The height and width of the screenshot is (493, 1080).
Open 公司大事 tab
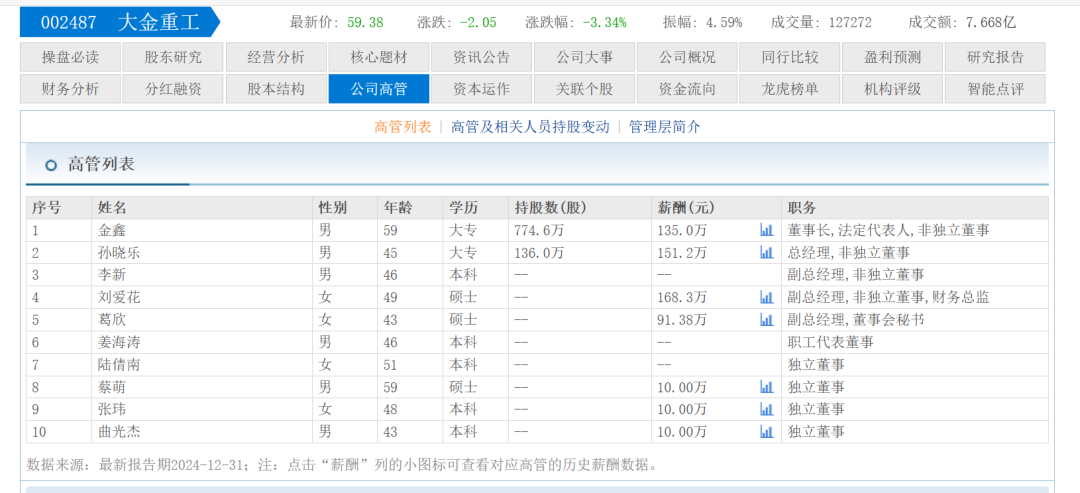point(584,57)
